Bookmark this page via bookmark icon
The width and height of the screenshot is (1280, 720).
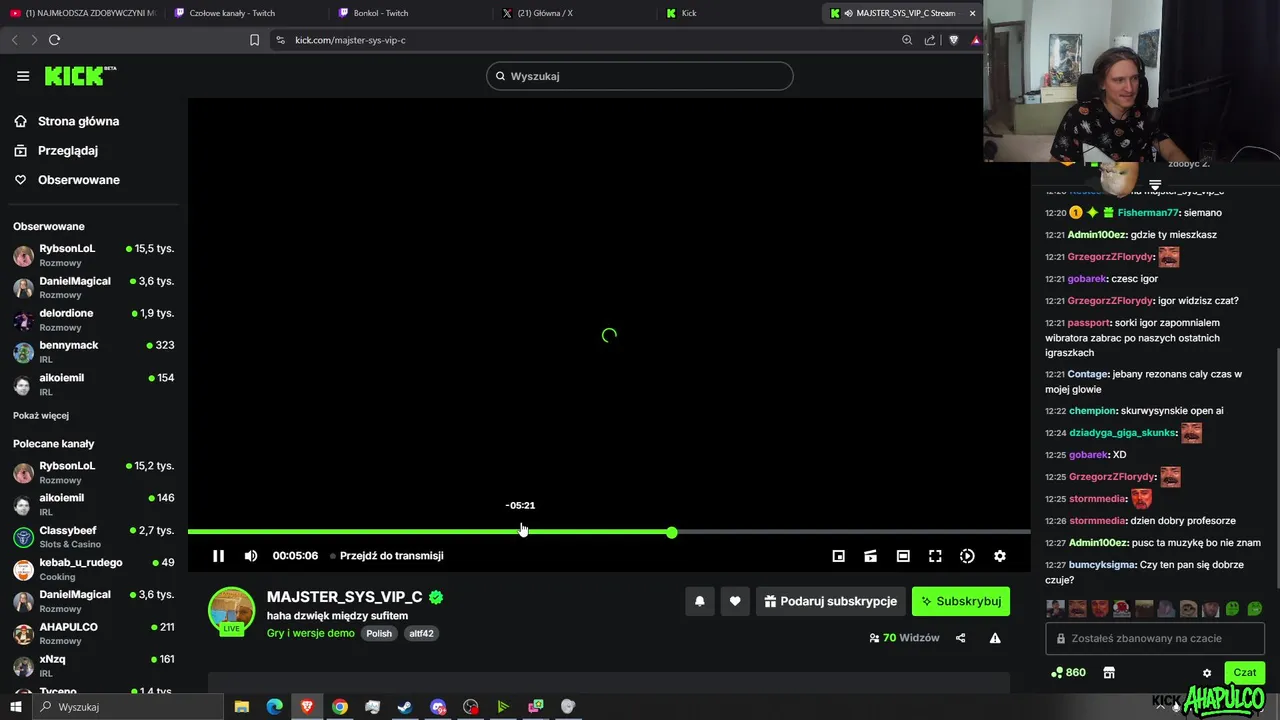pyautogui.click(x=254, y=40)
